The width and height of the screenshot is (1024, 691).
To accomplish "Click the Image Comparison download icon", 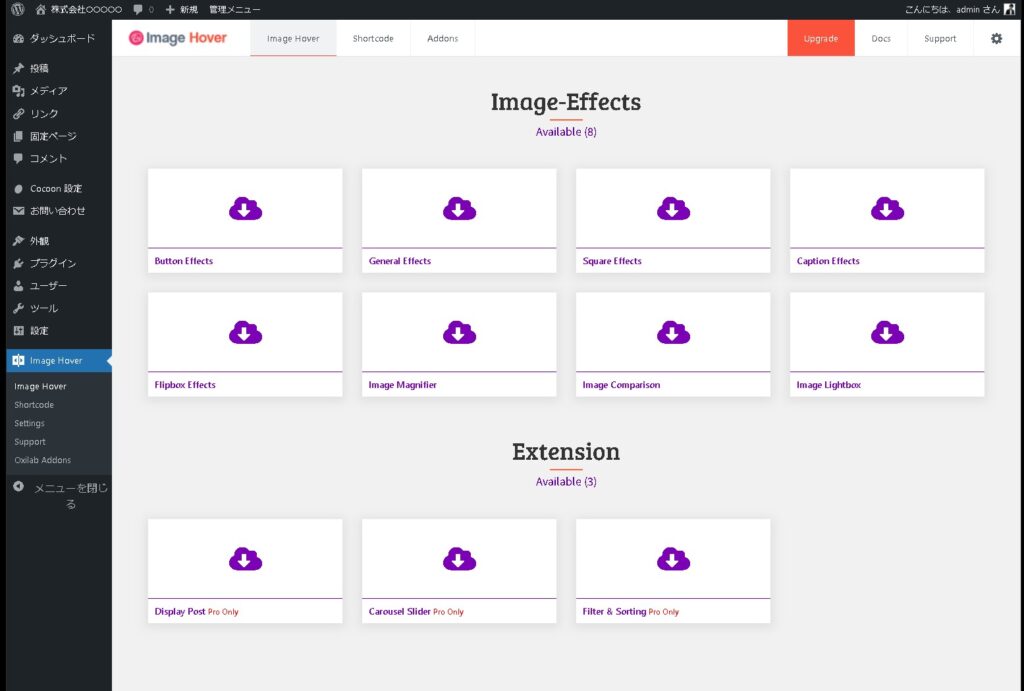I will [x=673, y=332].
